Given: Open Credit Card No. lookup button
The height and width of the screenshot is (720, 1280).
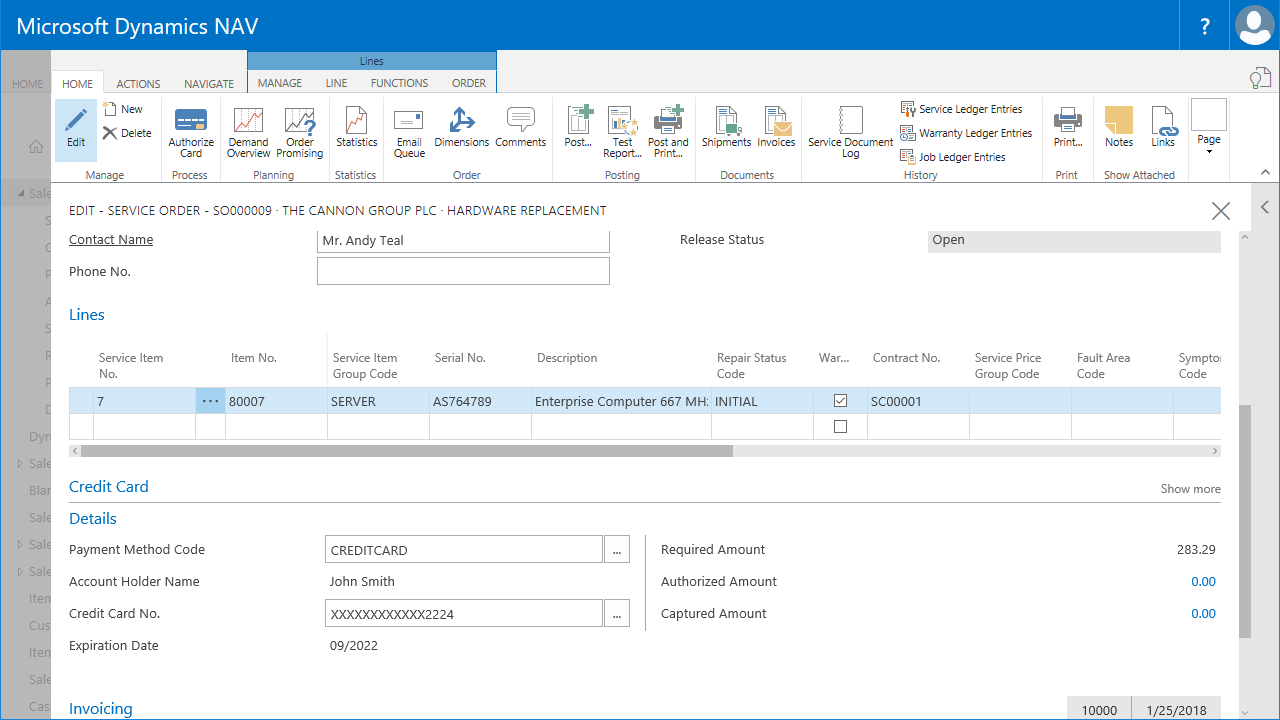Looking at the screenshot, I should pos(617,614).
